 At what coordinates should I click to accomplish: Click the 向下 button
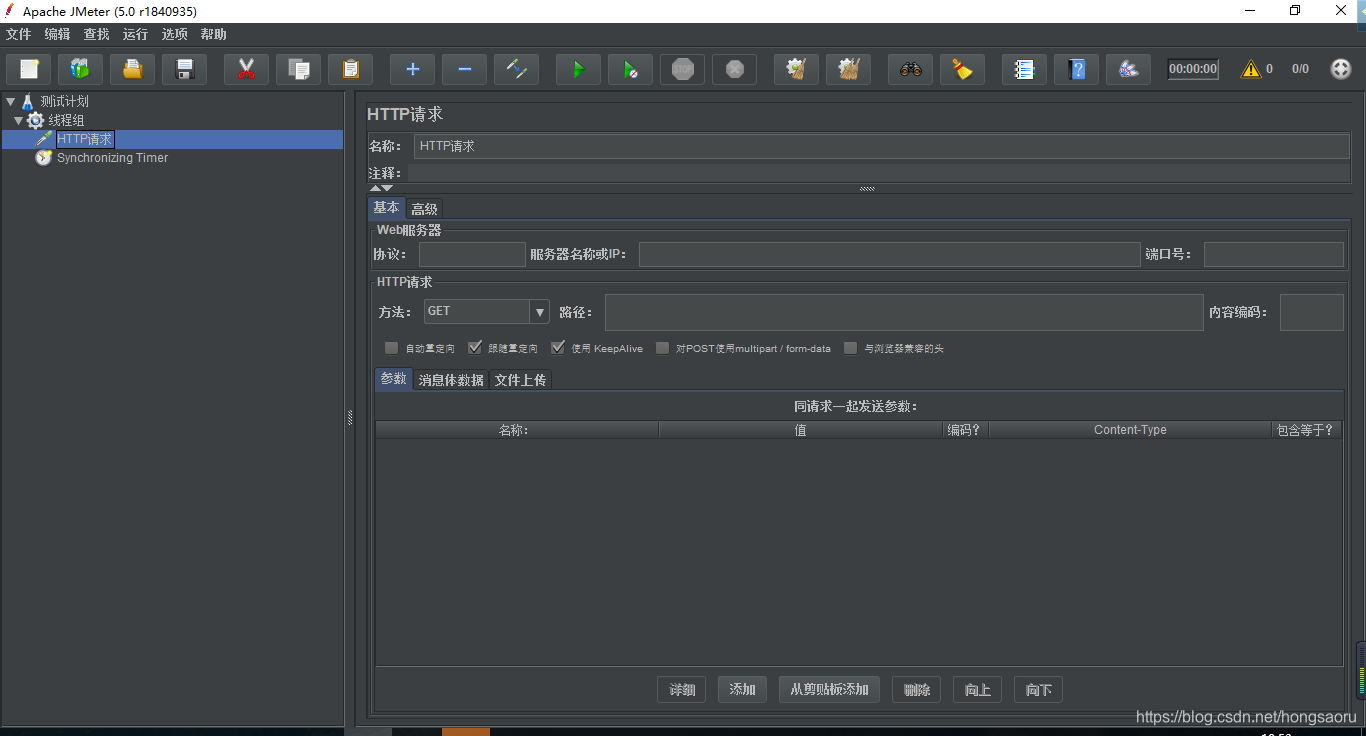point(1039,690)
